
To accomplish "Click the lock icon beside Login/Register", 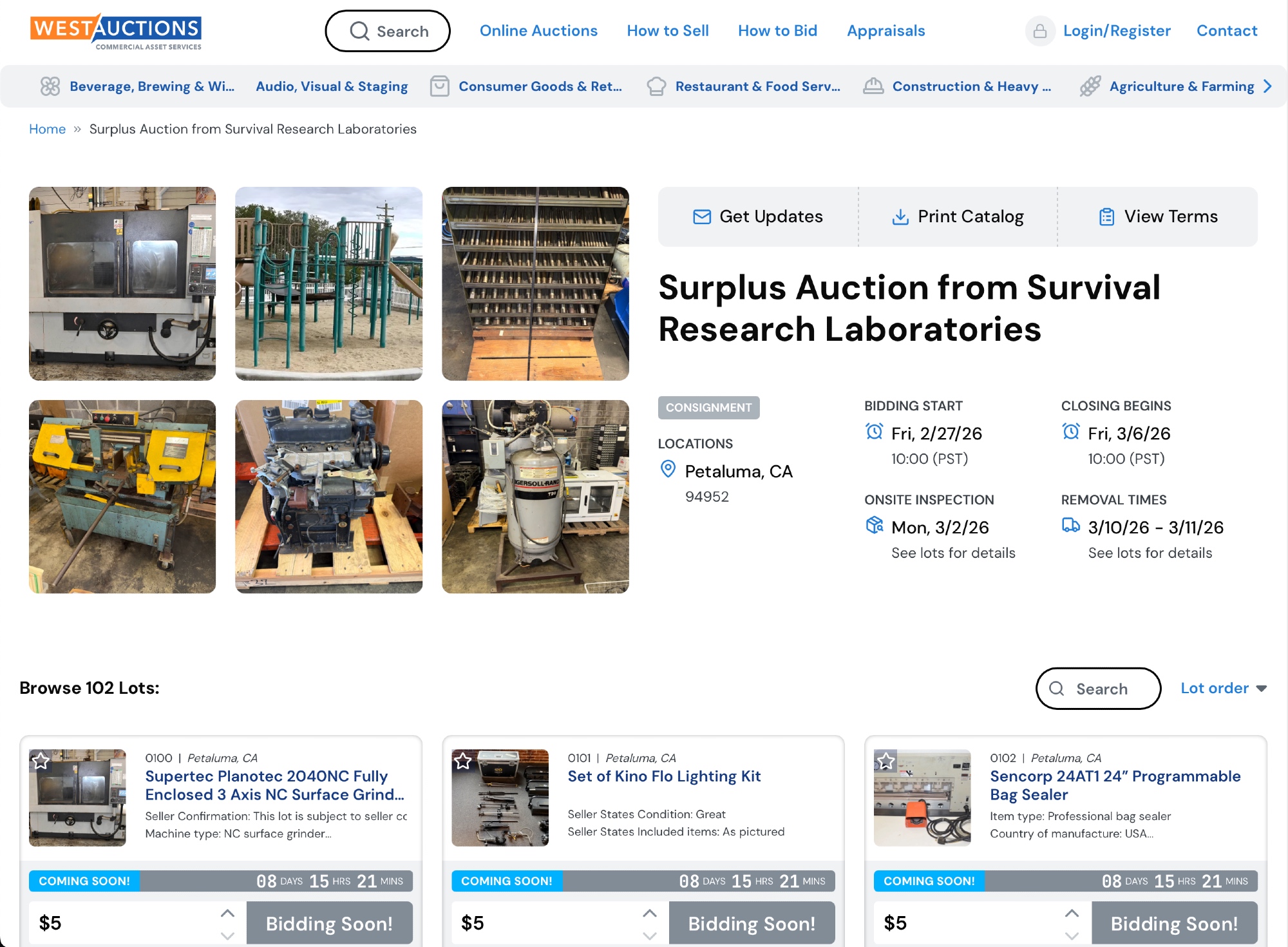I will click(x=1039, y=31).
